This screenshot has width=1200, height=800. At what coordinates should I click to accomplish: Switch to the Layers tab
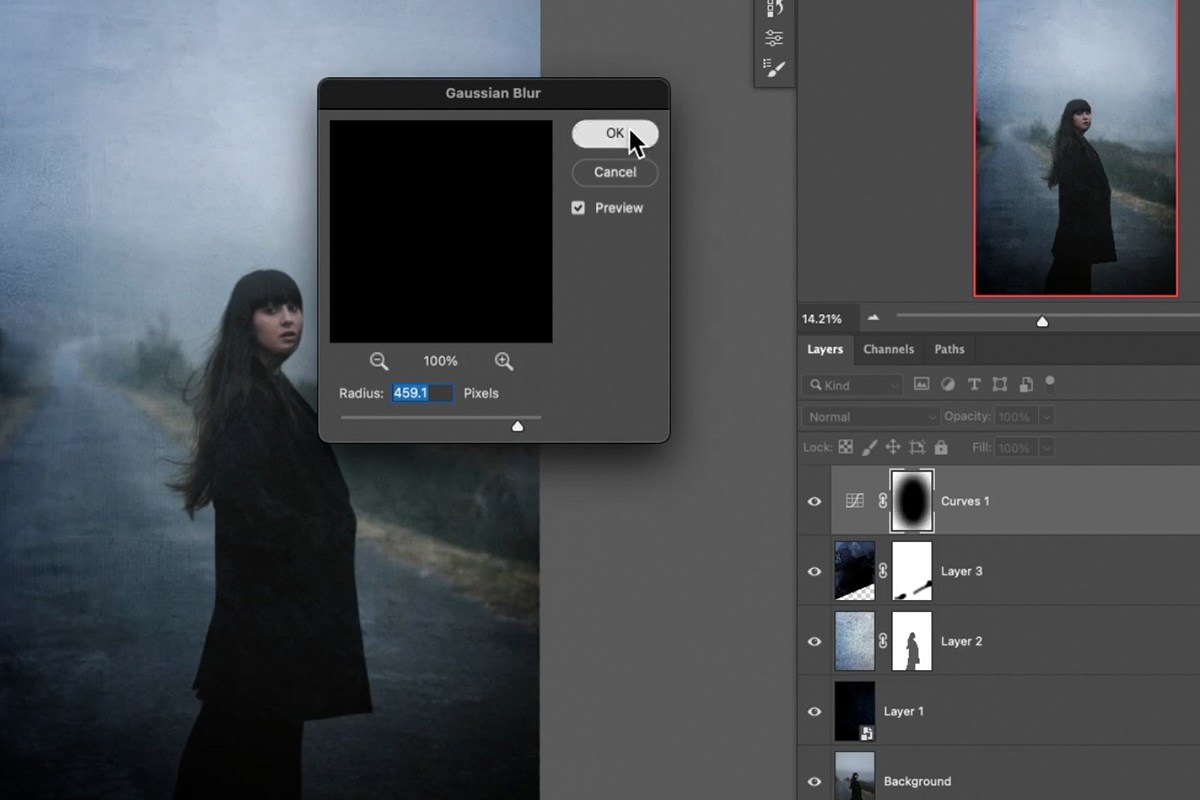coord(825,349)
